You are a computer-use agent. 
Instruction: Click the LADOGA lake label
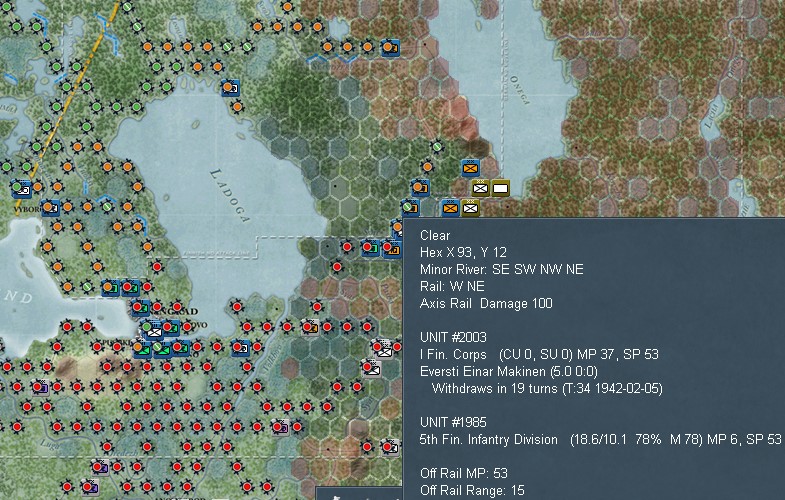click(229, 196)
